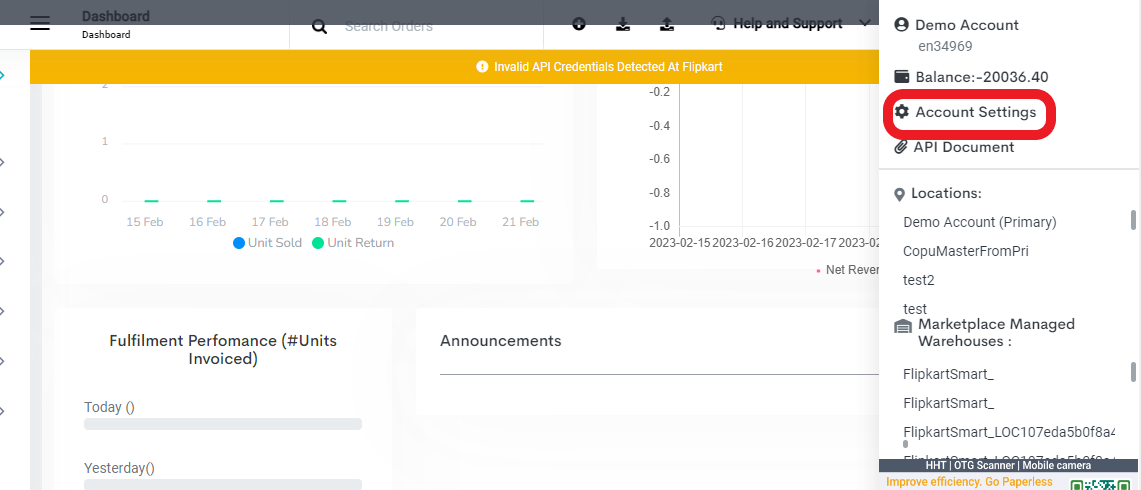The height and width of the screenshot is (490, 1141).
Task: Open the hamburger navigation menu
Action: pyautogui.click(x=40, y=23)
